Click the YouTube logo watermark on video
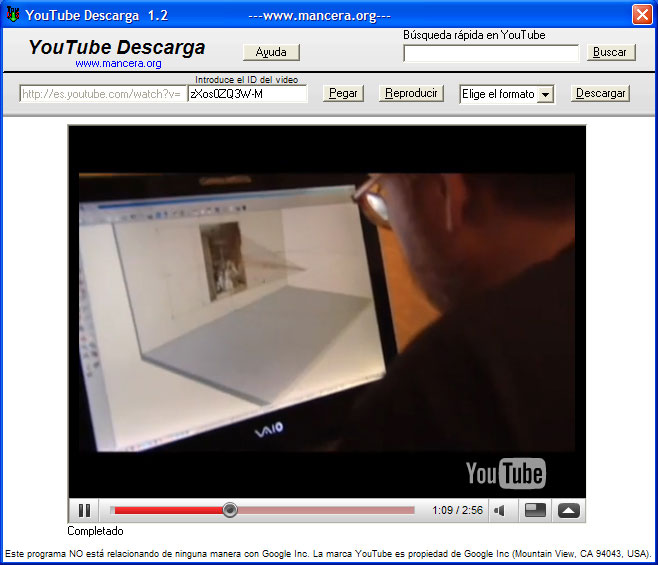This screenshot has height=565, width=658. 505,473
